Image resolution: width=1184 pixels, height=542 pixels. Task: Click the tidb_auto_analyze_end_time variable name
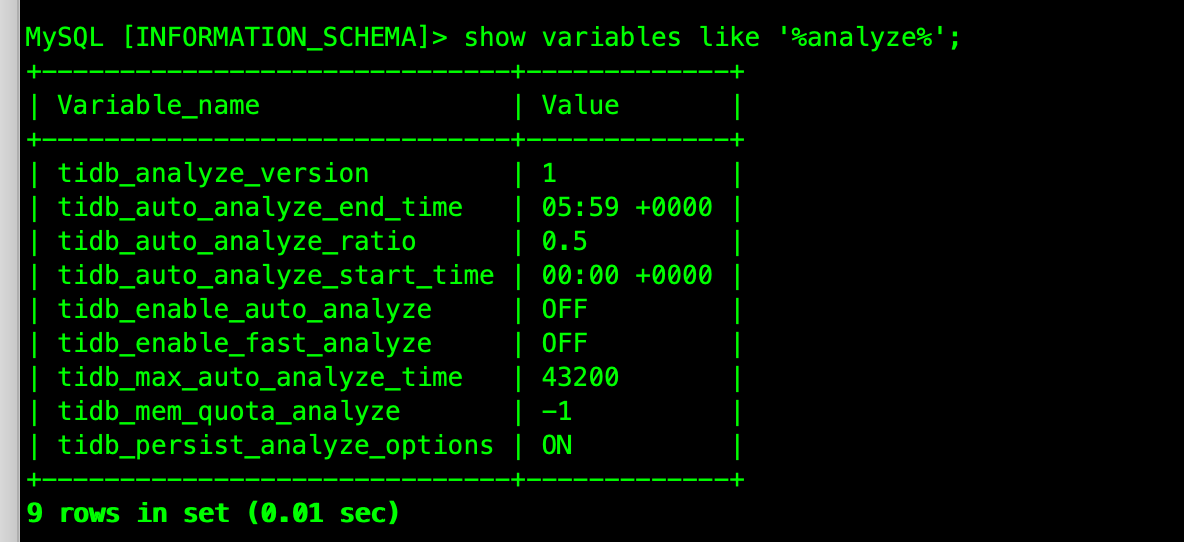click(x=260, y=207)
